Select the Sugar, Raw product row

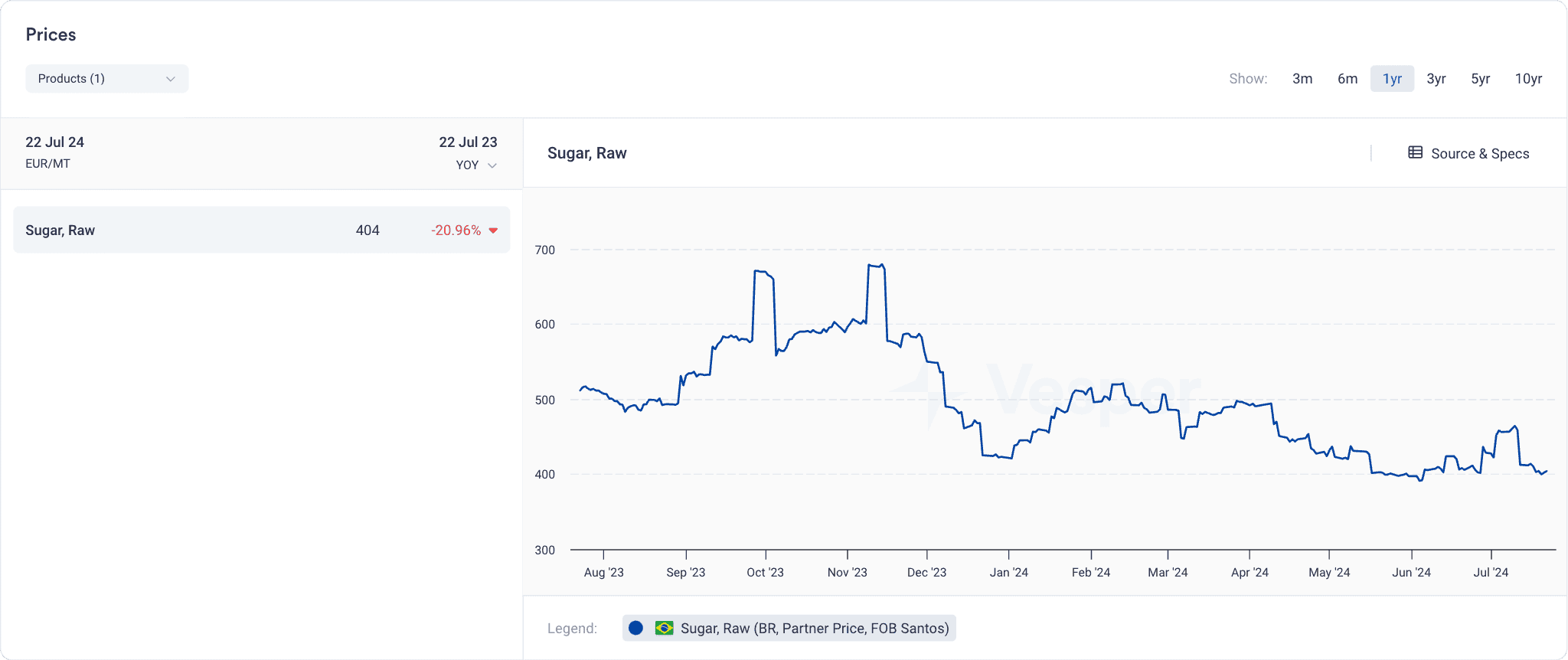point(262,230)
